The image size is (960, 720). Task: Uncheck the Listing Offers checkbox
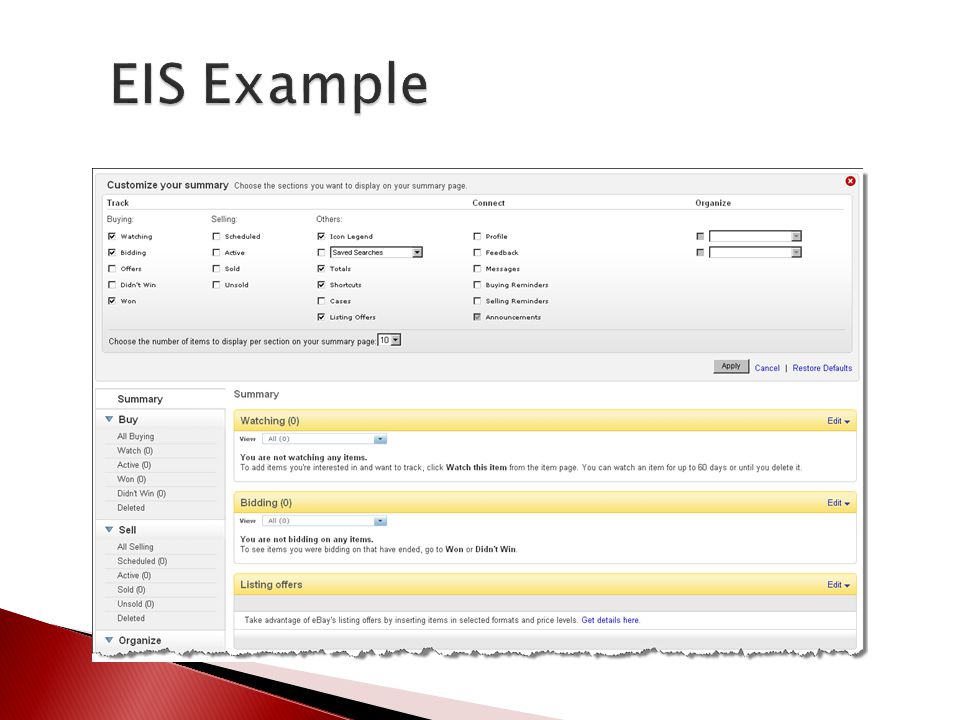tap(321, 317)
